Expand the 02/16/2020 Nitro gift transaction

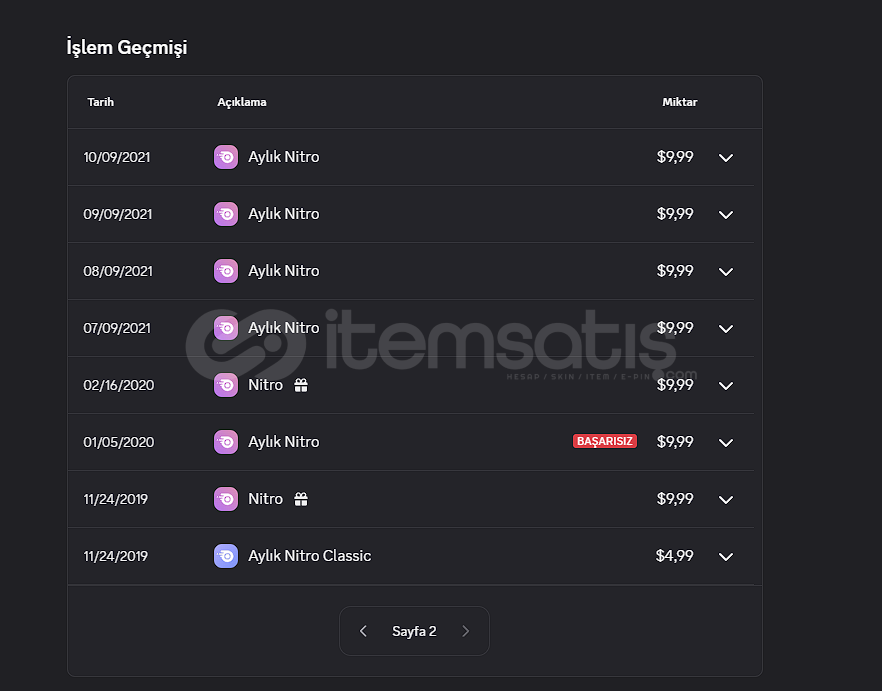coord(726,386)
